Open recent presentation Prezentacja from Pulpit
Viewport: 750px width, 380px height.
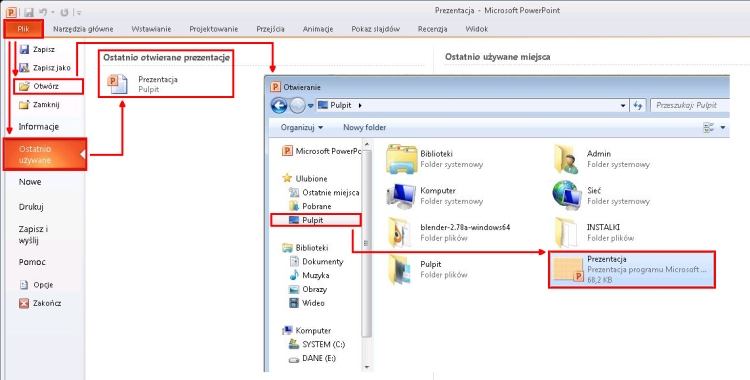point(143,84)
